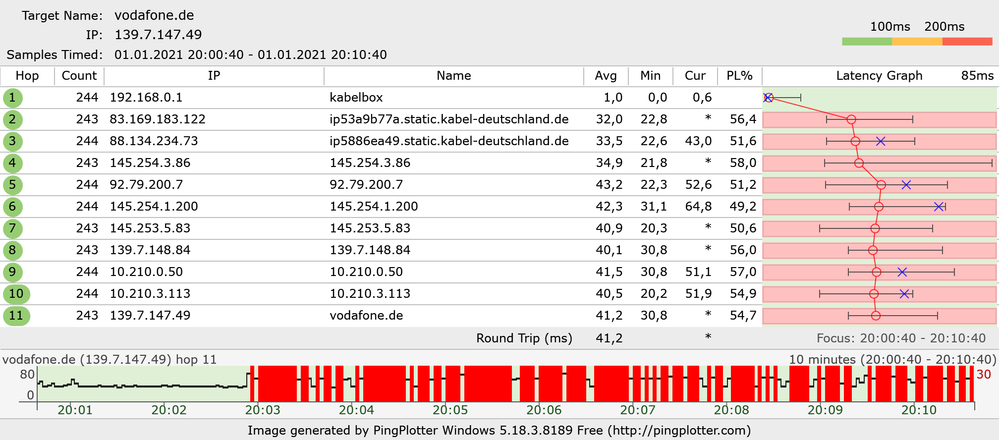
Task: Sort by PL% column header
Action: tap(740, 76)
